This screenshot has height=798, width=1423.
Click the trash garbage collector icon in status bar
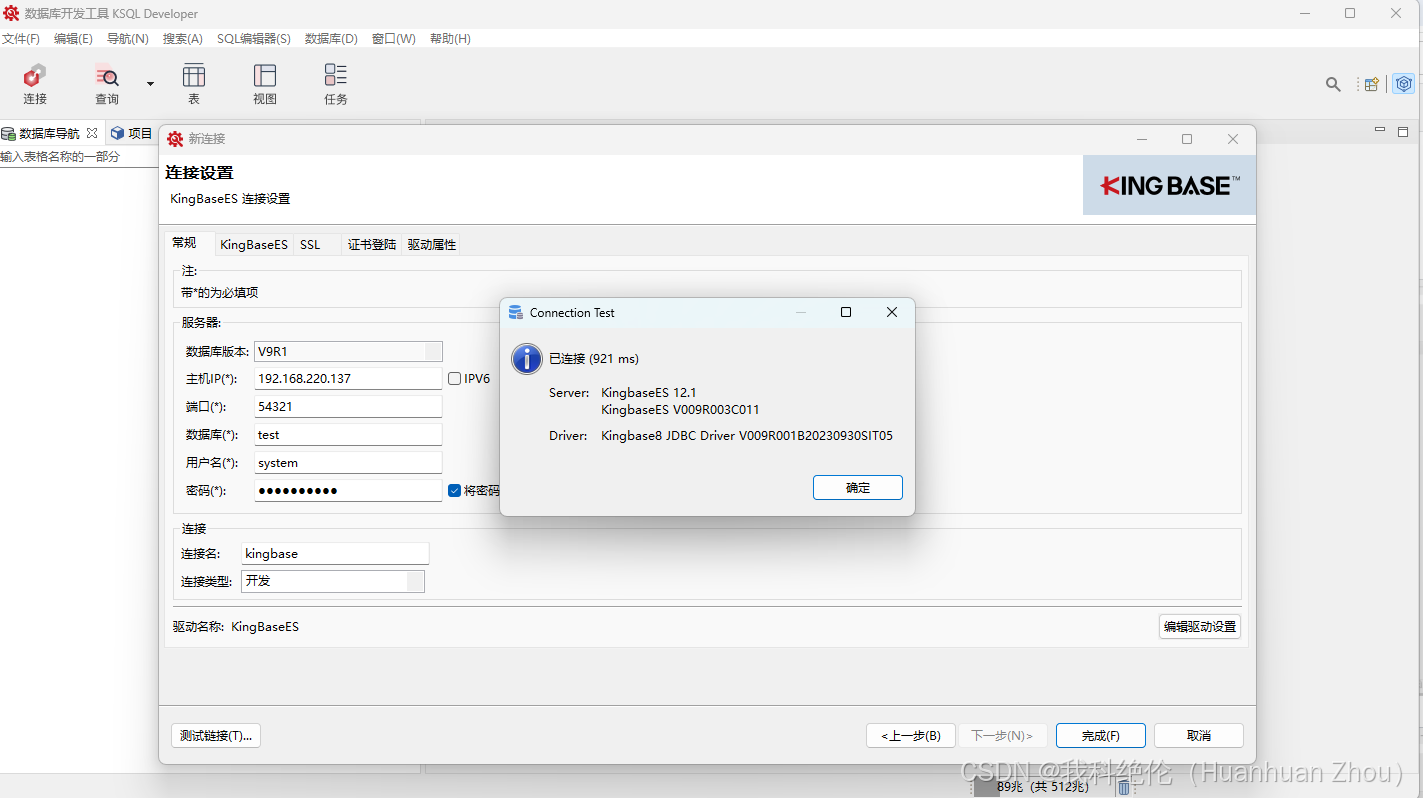[x=1124, y=788]
